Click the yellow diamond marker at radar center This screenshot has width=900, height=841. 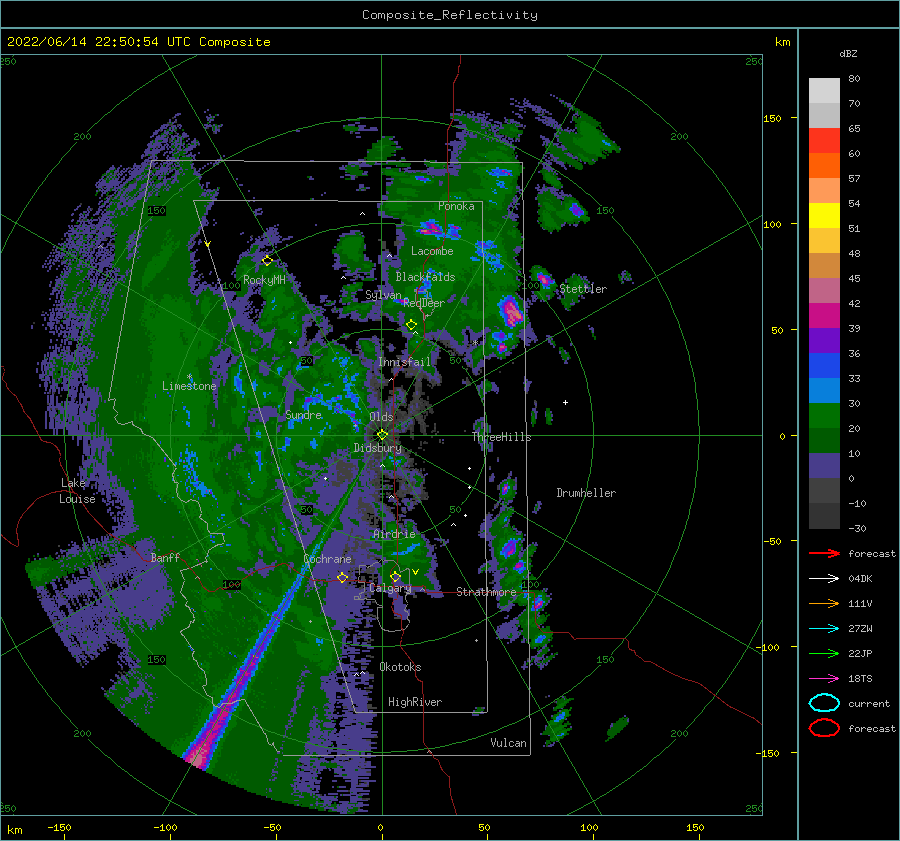tap(382, 435)
